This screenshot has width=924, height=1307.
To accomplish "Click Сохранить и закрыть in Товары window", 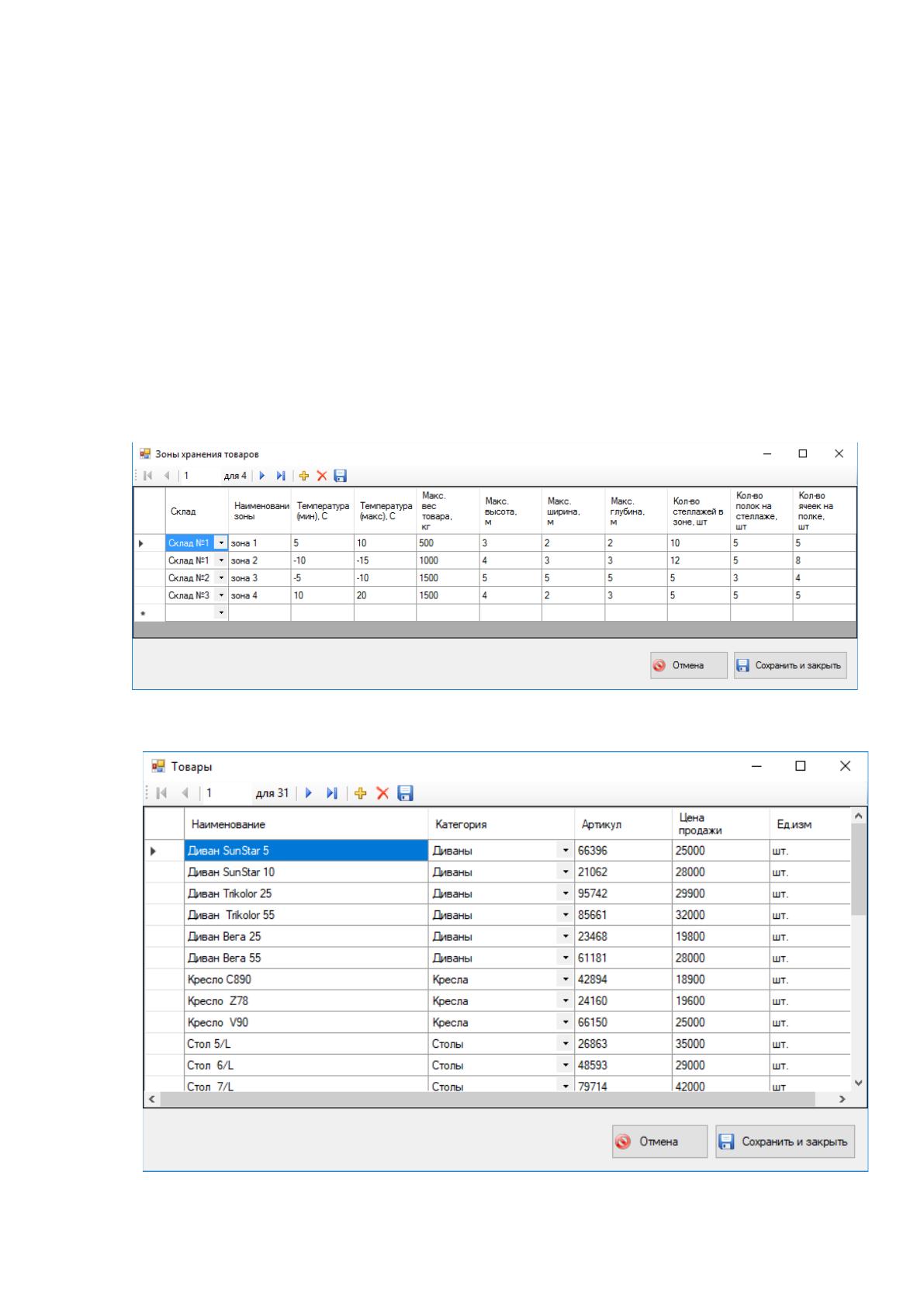I will coord(785,1142).
